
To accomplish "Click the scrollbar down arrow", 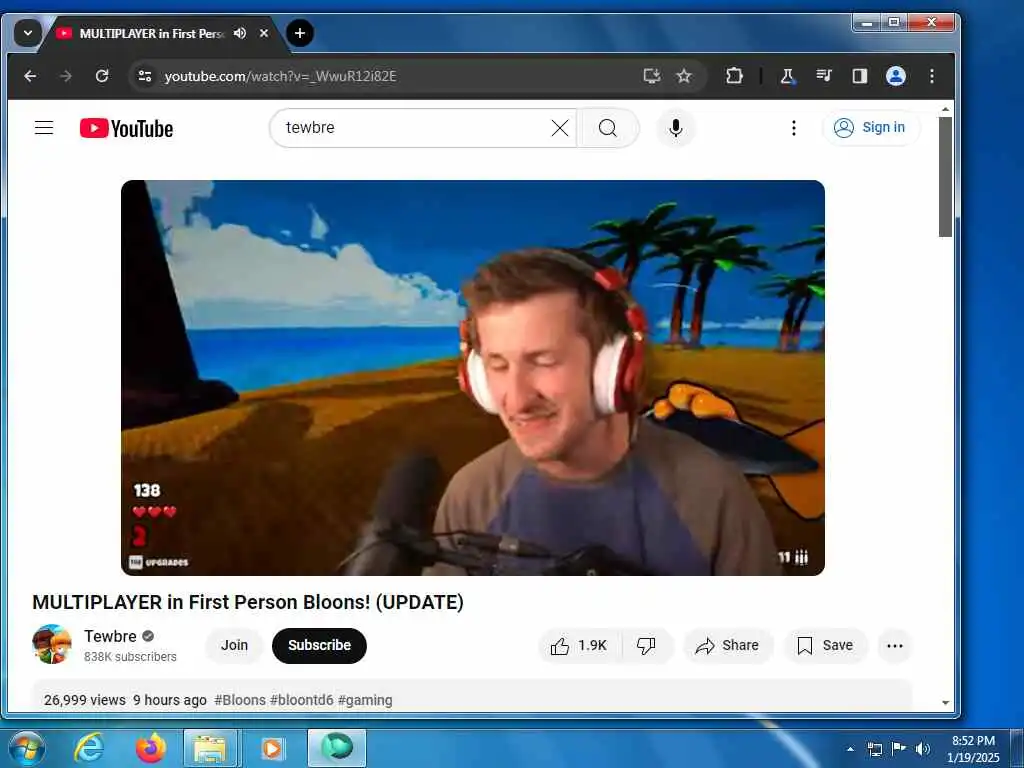I will 945,703.
